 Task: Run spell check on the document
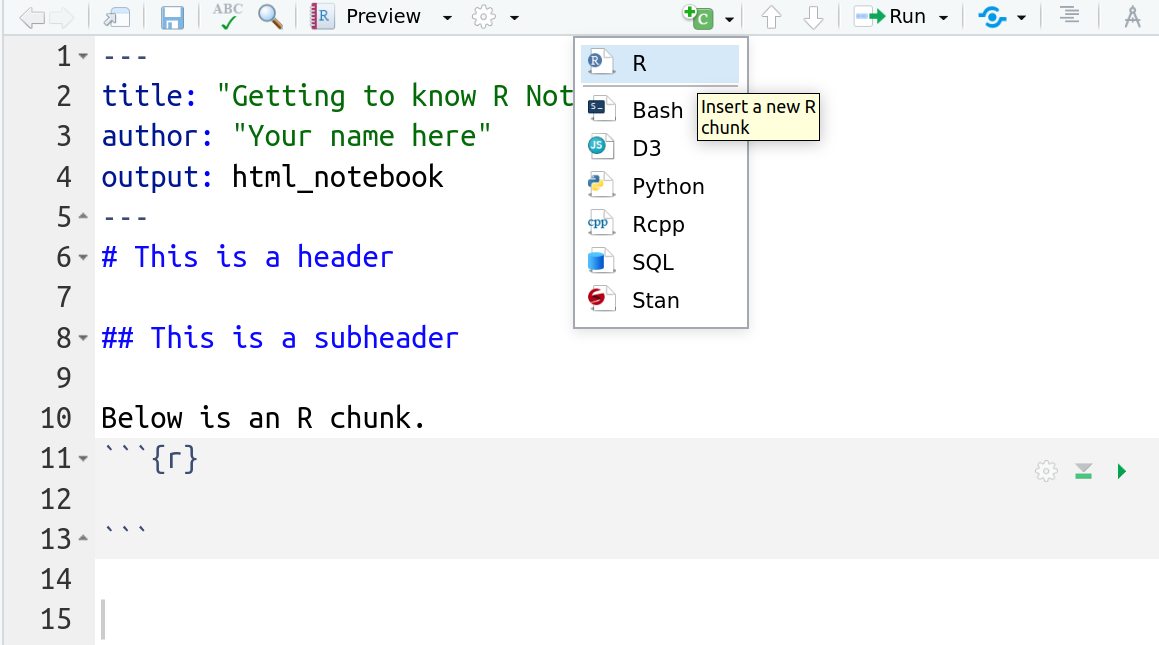(228, 16)
